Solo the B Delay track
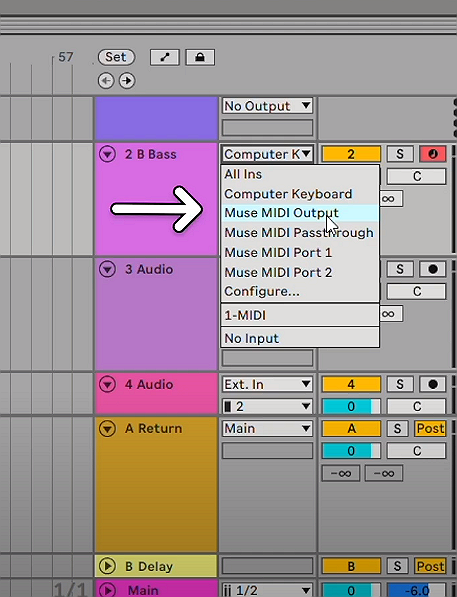Image resolution: width=457 pixels, height=597 pixels. (x=398, y=566)
